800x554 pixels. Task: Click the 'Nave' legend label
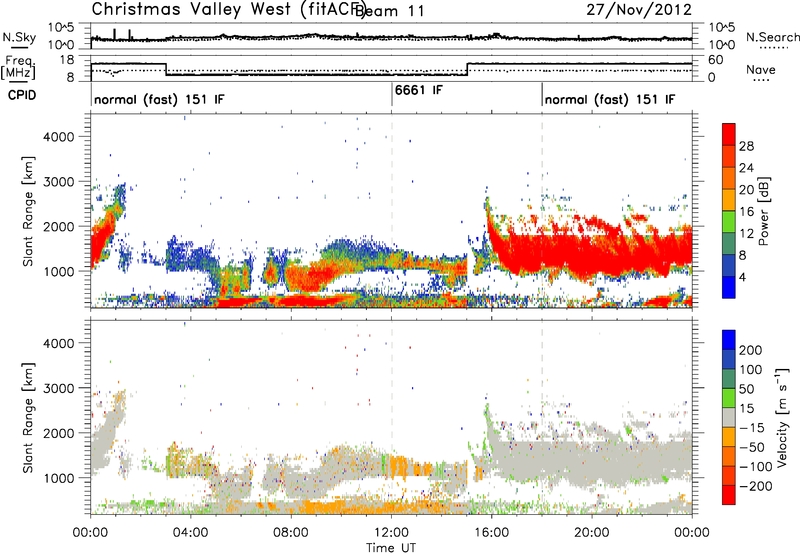coord(761,69)
